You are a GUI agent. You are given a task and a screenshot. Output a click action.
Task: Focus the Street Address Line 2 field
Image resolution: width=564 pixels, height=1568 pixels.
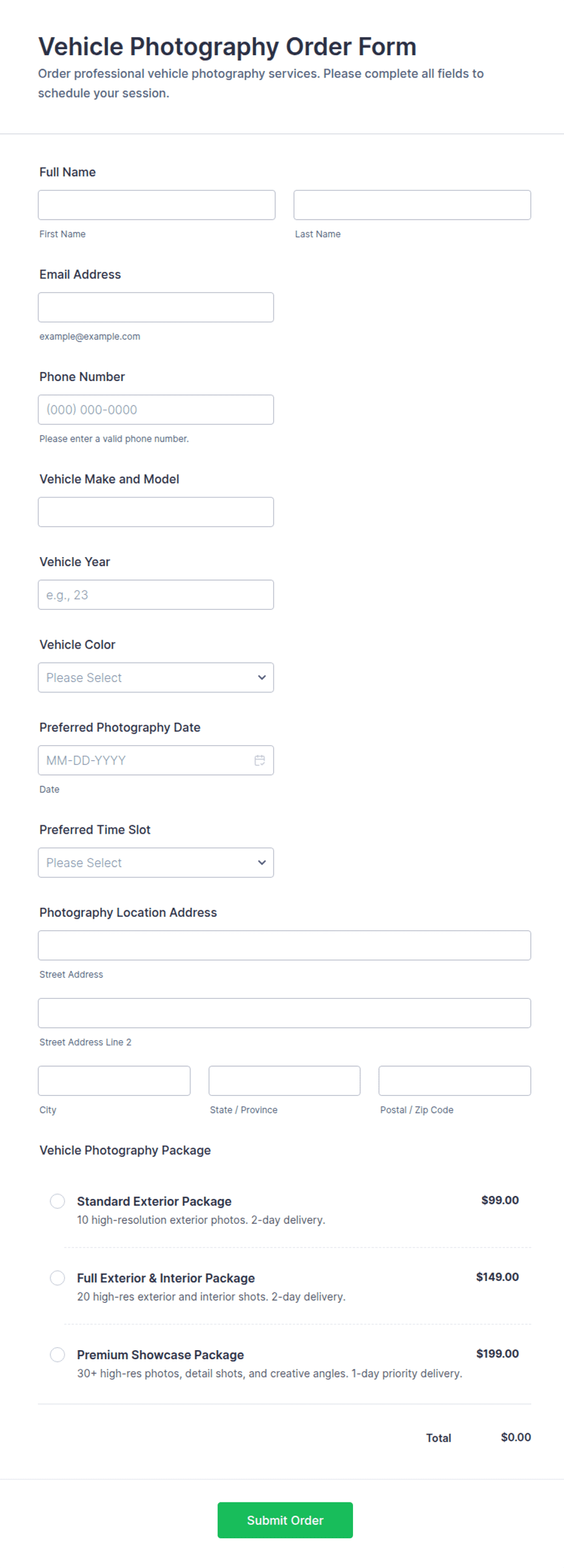coord(284,1013)
